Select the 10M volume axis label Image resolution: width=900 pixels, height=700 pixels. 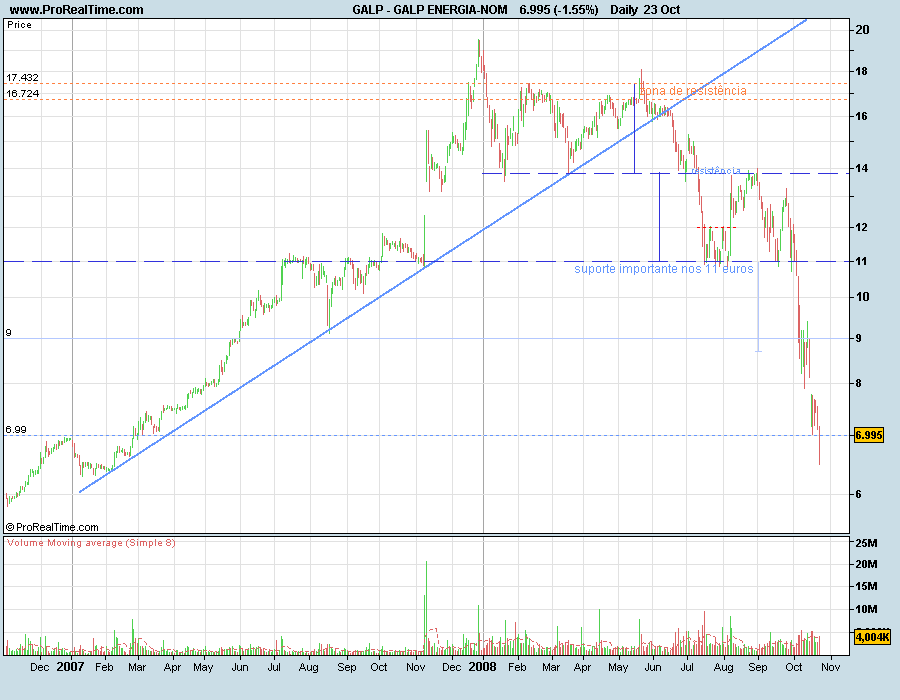(866, 609)
